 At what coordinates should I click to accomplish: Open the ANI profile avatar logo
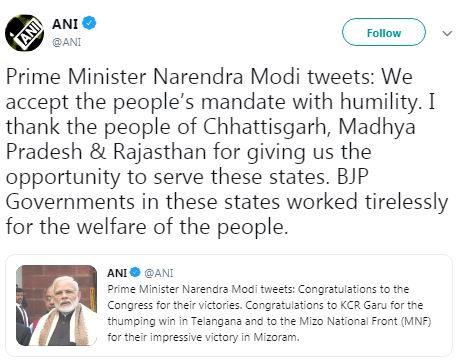pyautogui.click(x=24, y=33)
